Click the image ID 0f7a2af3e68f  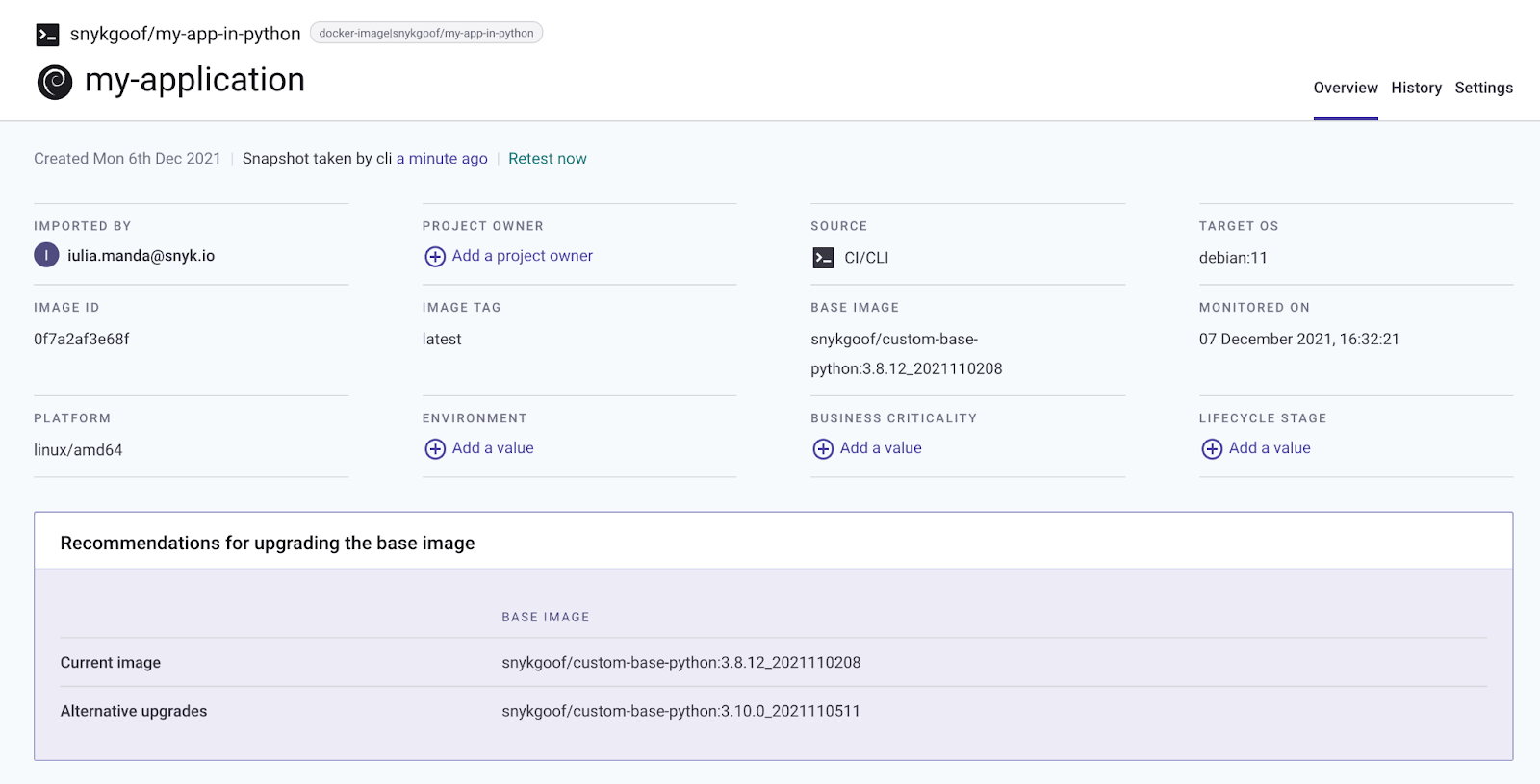(x=82, y=339)
